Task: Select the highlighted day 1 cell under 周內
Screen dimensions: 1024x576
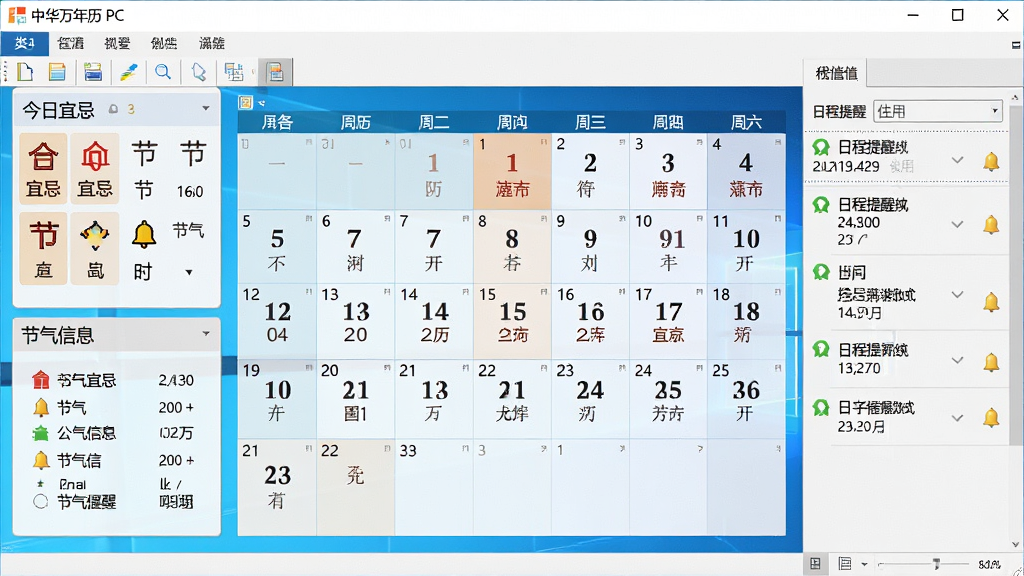Action: 513,171
